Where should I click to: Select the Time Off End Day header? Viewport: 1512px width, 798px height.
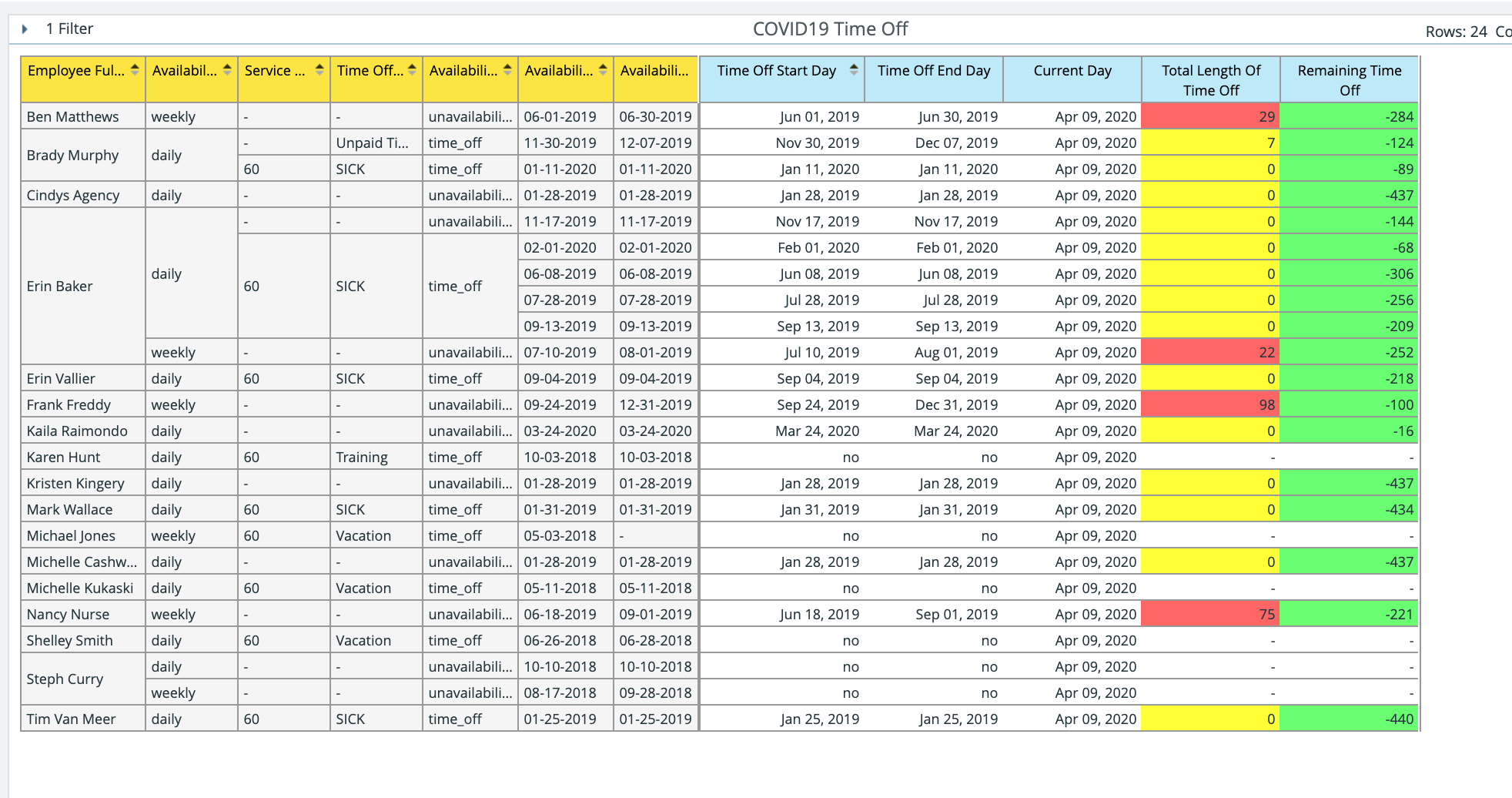(x=933, y=71)
